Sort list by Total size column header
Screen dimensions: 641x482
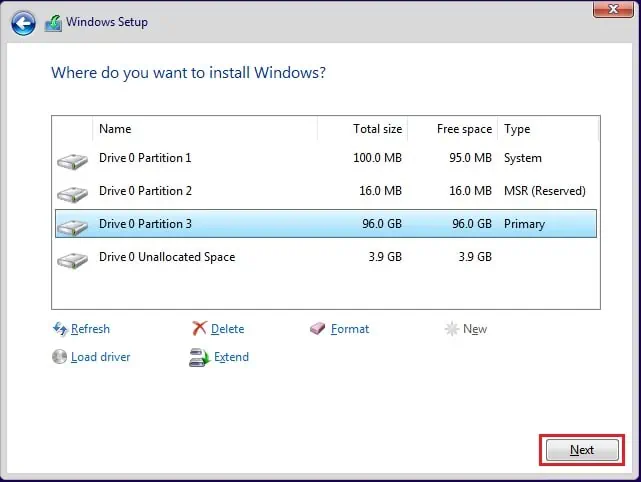click(363, 129)
